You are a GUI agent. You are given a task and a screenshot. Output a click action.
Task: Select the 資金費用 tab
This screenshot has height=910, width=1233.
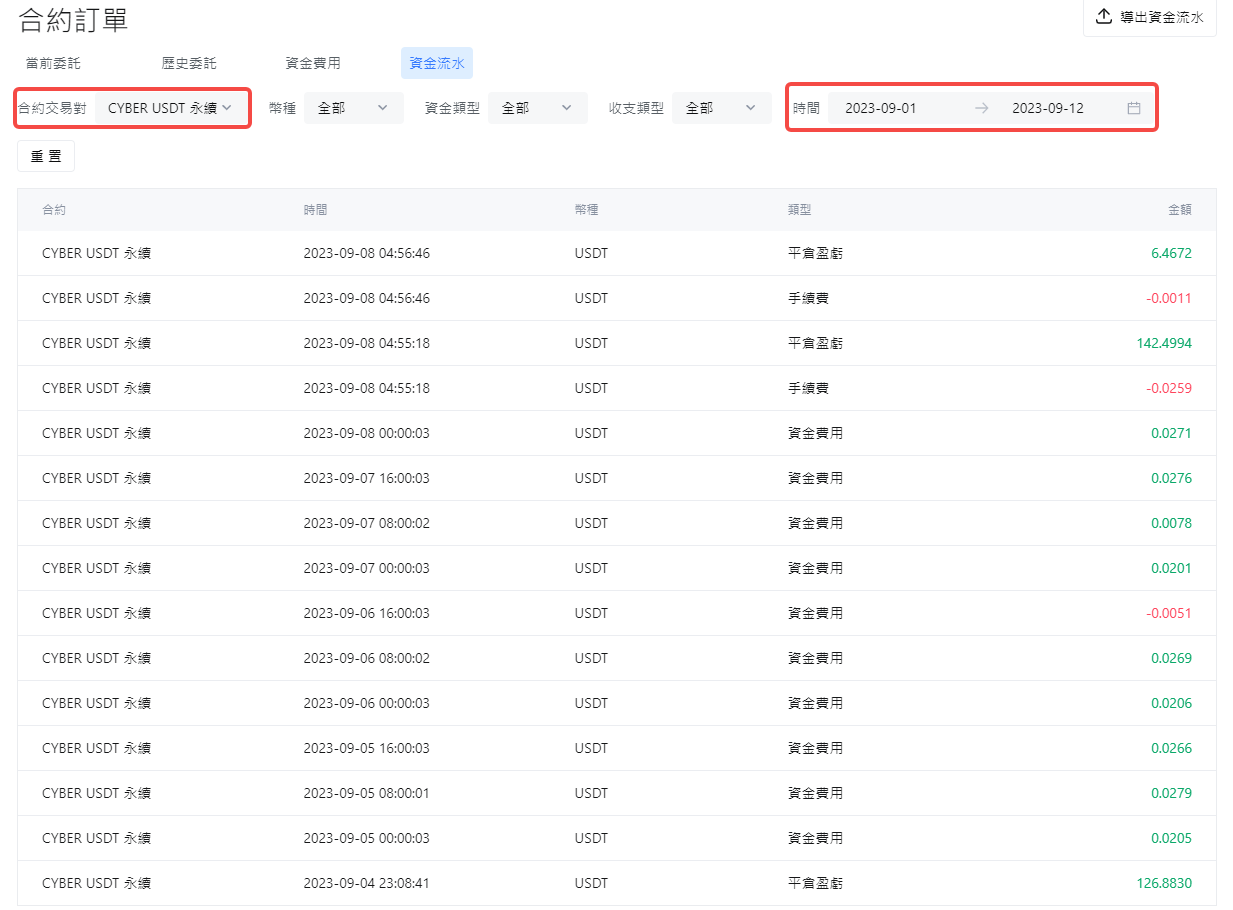click(313, 63)
